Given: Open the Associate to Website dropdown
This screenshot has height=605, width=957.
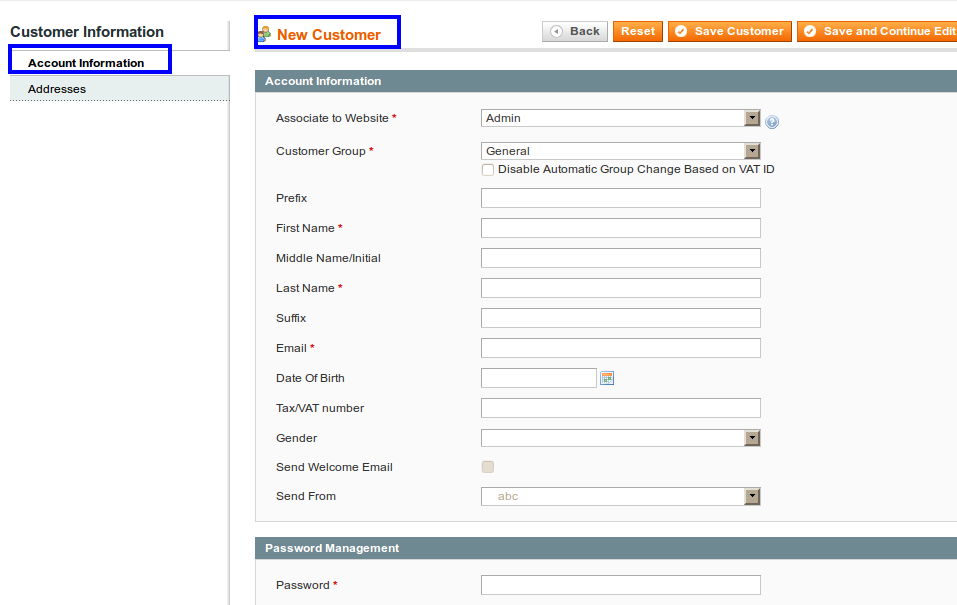Looking at the screenshot, I should 620,118.
